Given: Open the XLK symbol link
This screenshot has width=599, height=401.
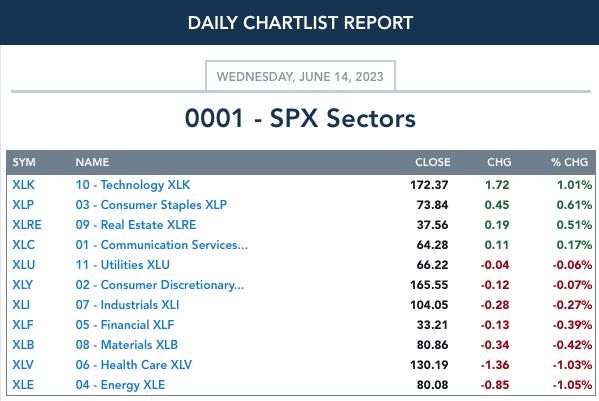Looking at the screenshot, I should (23, 185).
